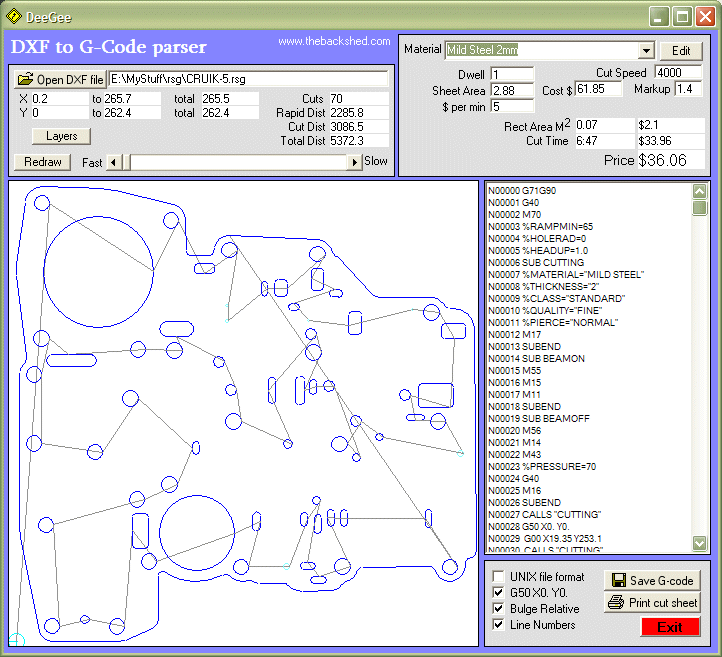
Task: Enable the UNIX file format checkbox
Action: point(498,577)
